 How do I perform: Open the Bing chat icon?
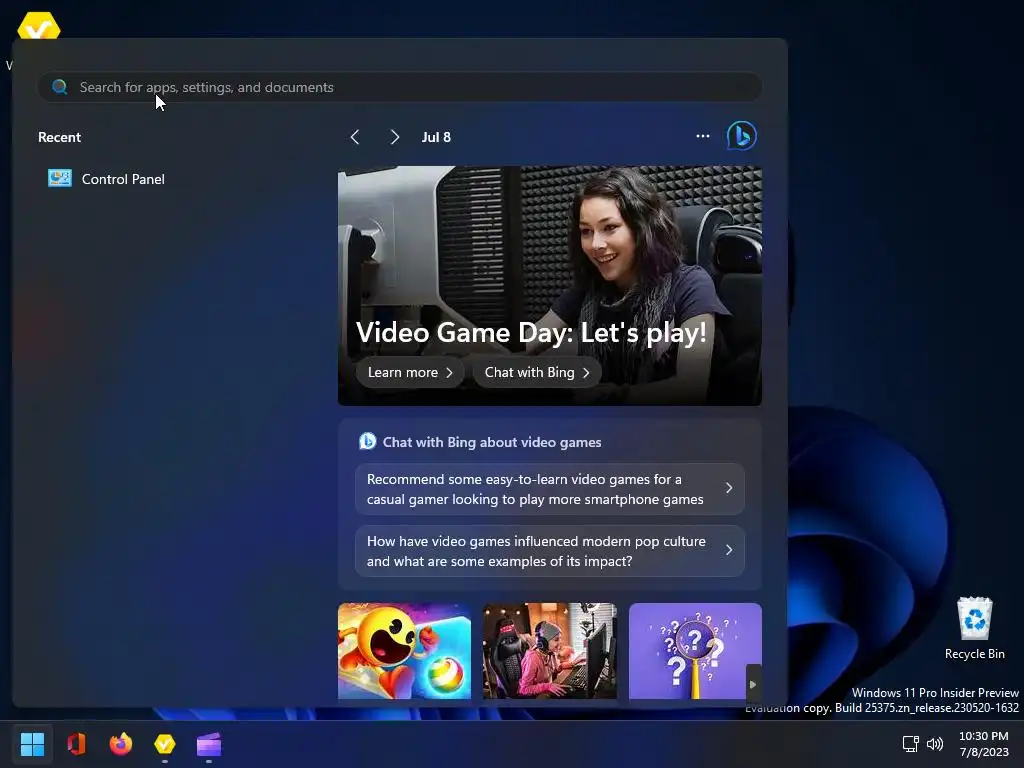pos(742,136)
